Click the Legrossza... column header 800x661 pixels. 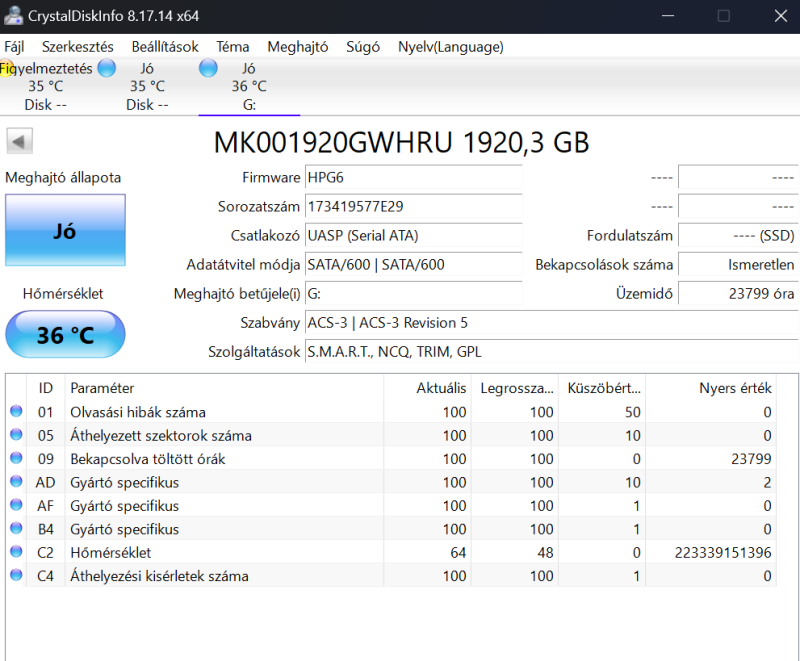click(514, 388)
